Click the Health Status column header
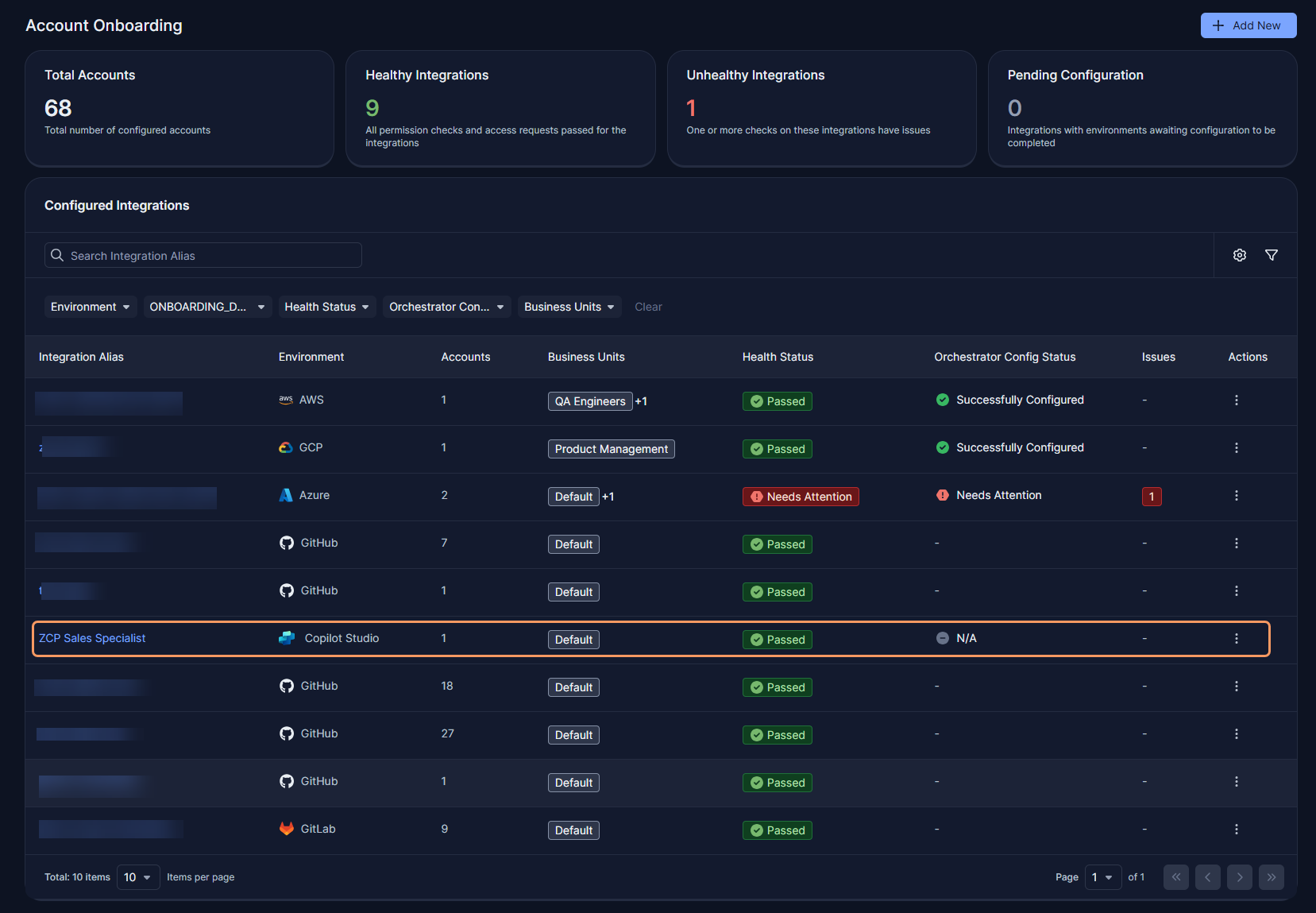The width and height of the screenshot is (1316, 913). 778,357
